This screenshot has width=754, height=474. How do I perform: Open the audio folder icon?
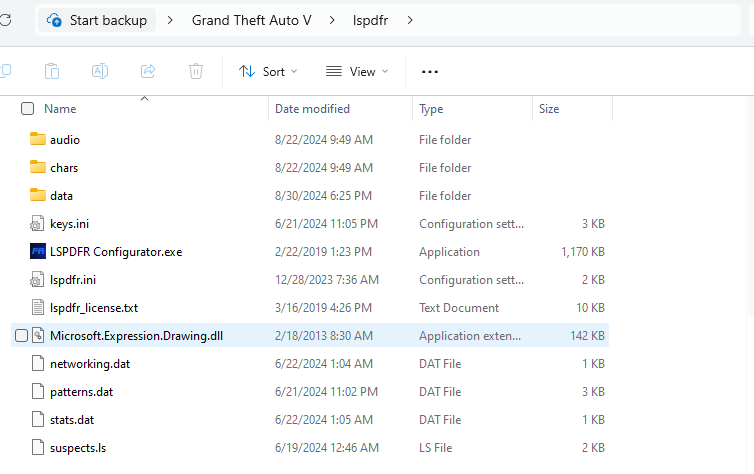(38, 140)
